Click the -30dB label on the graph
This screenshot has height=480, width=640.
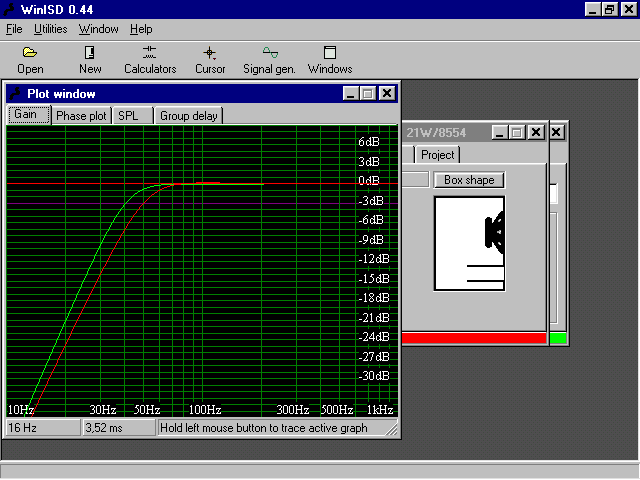coord(374,376)
